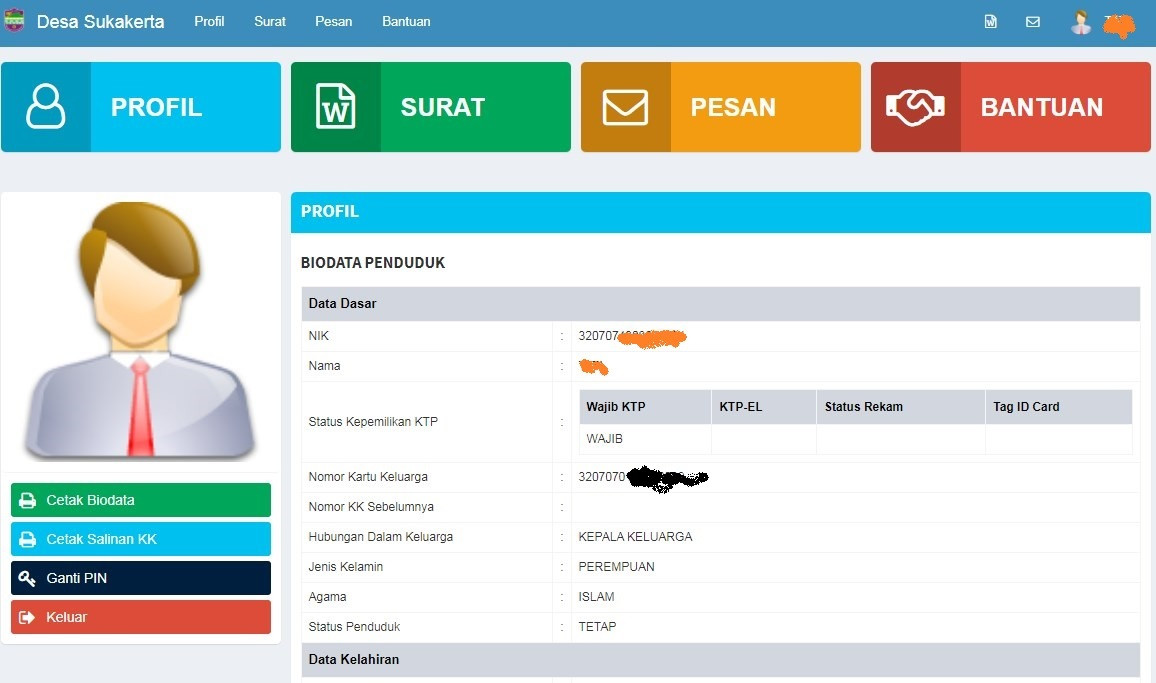This screenshot has height=683, width=1156.
Task: Click the WAJIB cell value
Action: [605, 439]
